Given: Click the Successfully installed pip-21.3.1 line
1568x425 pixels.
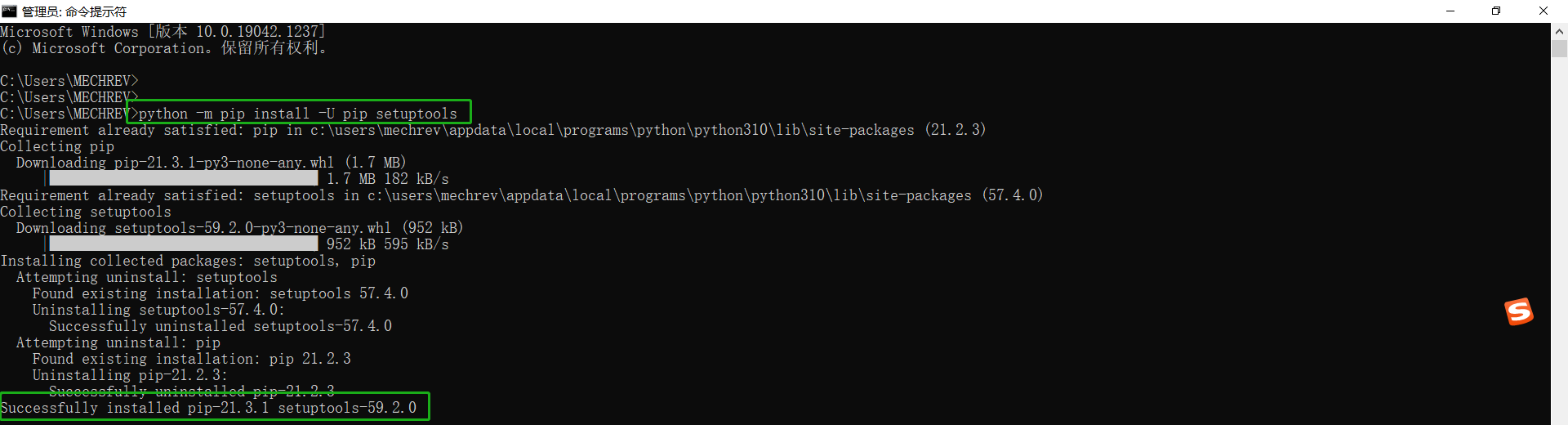Looking at the screenshot, I should (208, 407).
